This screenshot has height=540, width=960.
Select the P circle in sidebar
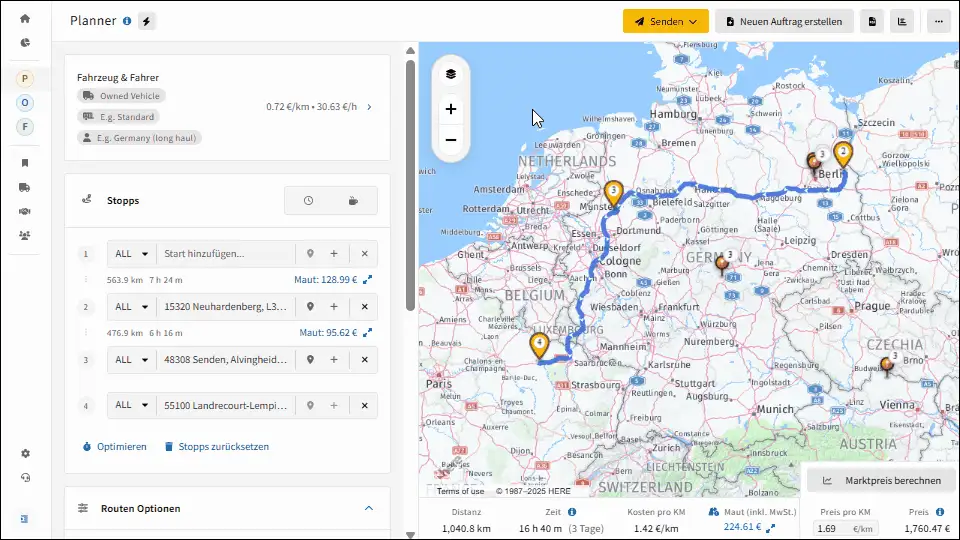point(24,78)
